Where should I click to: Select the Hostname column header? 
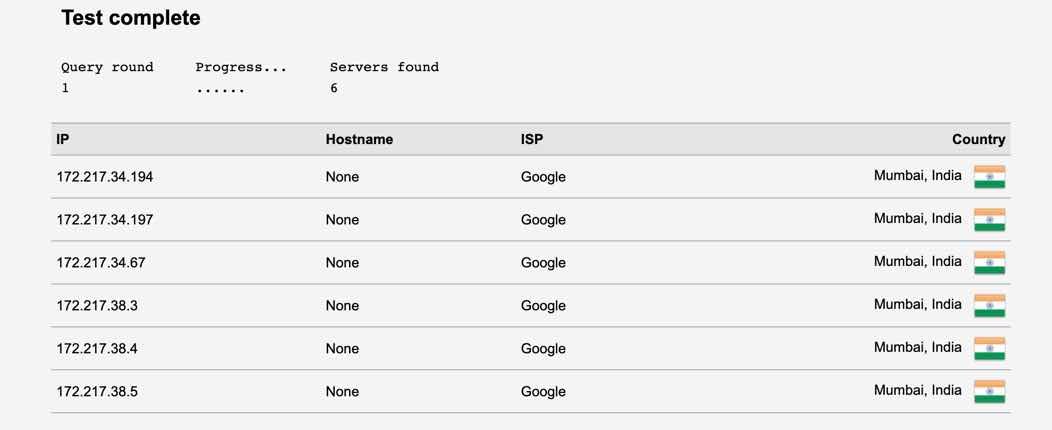click(359, 140)
